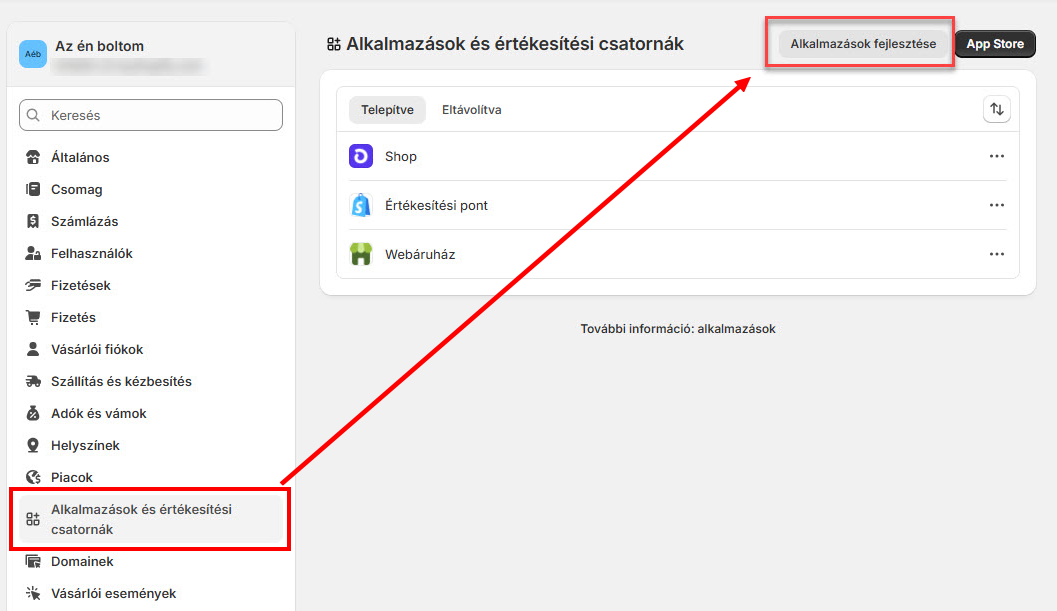Switch to the Telepítve tab

387,110
